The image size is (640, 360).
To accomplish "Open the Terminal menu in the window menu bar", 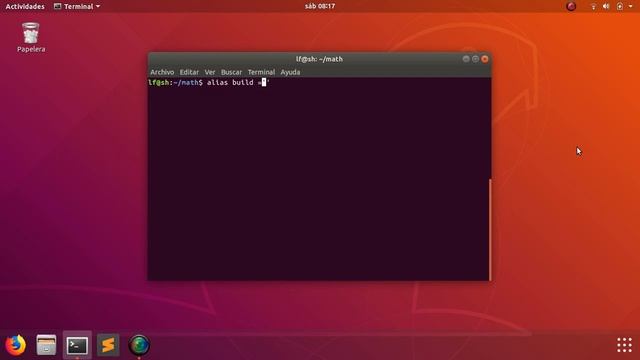I will (261, 72).
